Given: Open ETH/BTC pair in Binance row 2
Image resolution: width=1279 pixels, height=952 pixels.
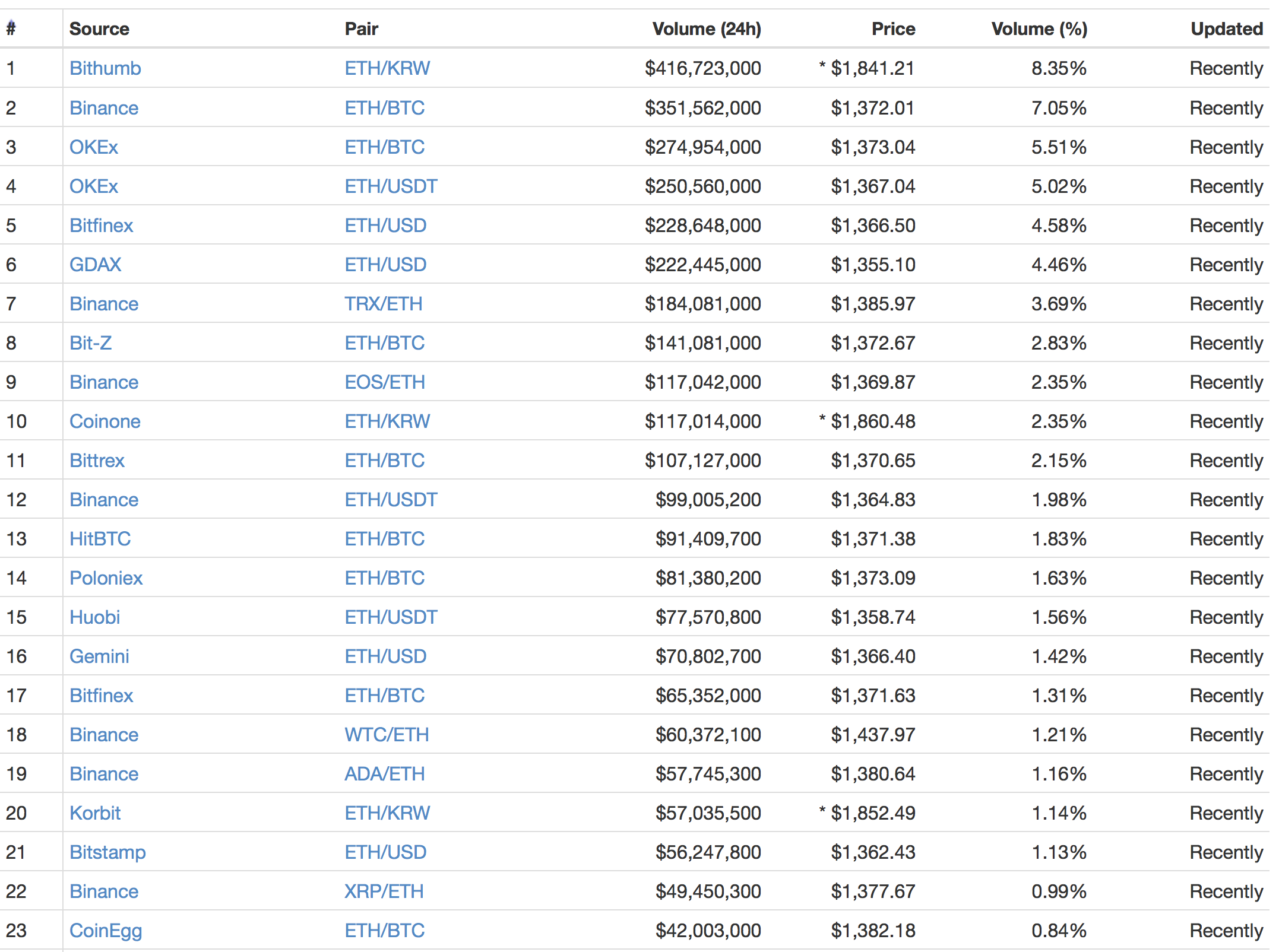Looking at the screenshot, I should click(385, 108).
